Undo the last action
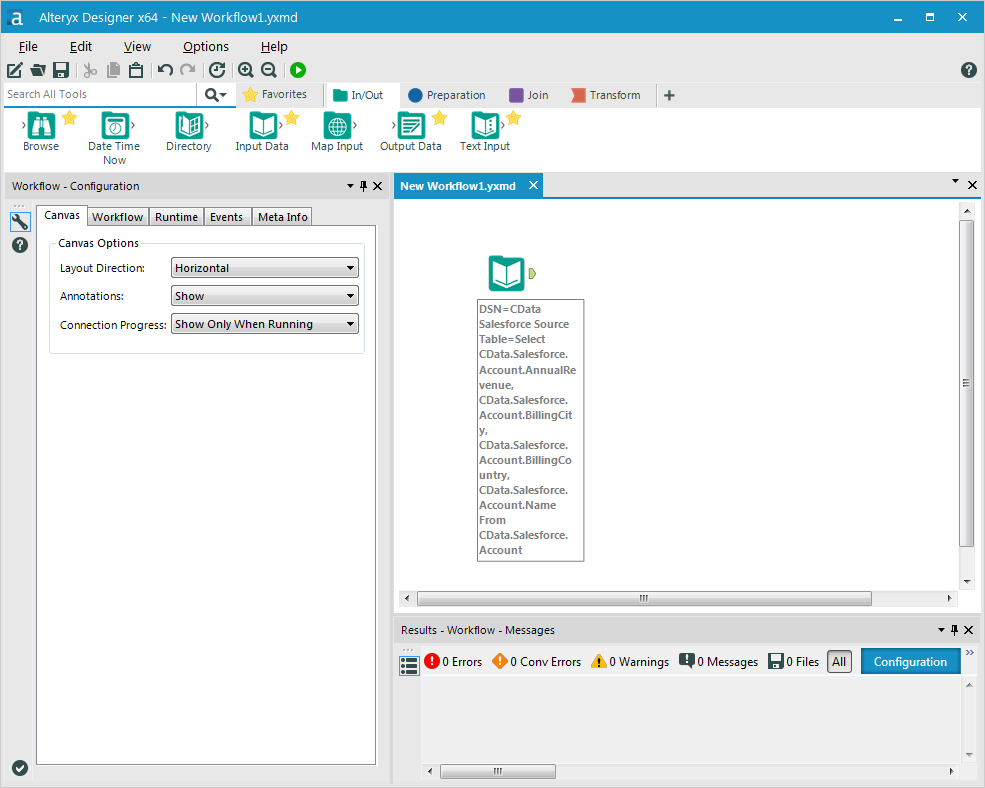 click(x=165, y=70)
